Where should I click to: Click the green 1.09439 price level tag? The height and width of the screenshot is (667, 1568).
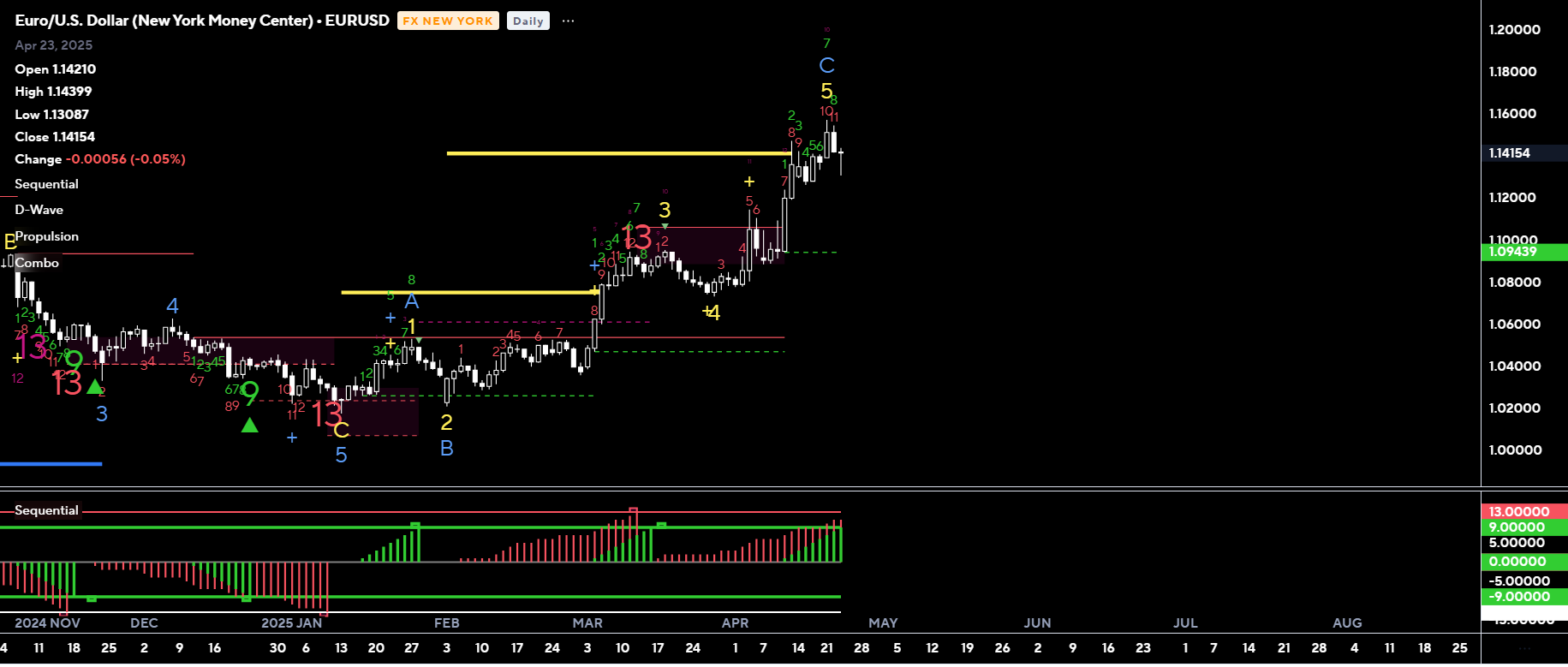coord(1512,252)
